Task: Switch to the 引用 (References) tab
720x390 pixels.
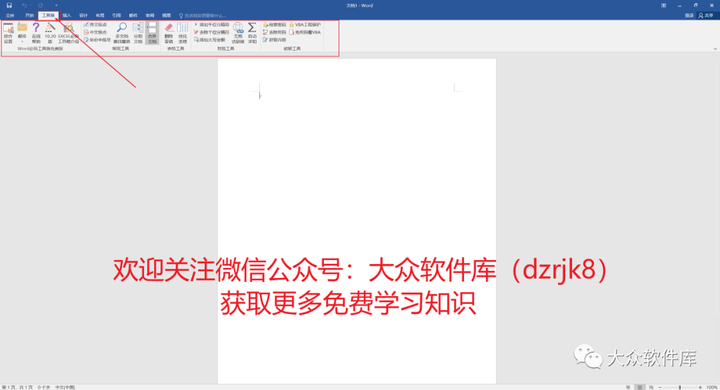Action: 117,16
